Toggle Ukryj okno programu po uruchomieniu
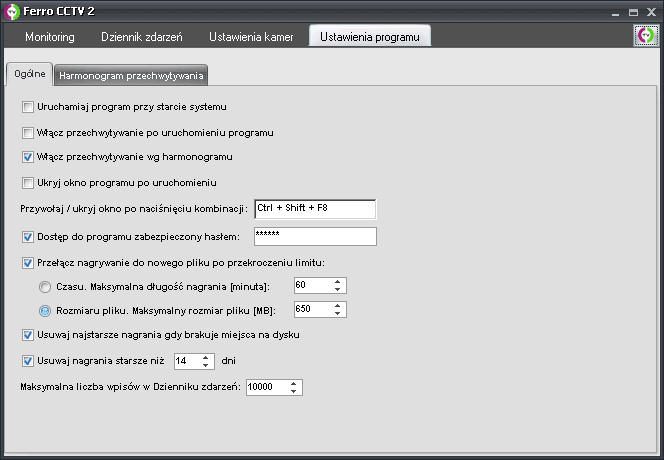The image size is (664, 460). 28,183
